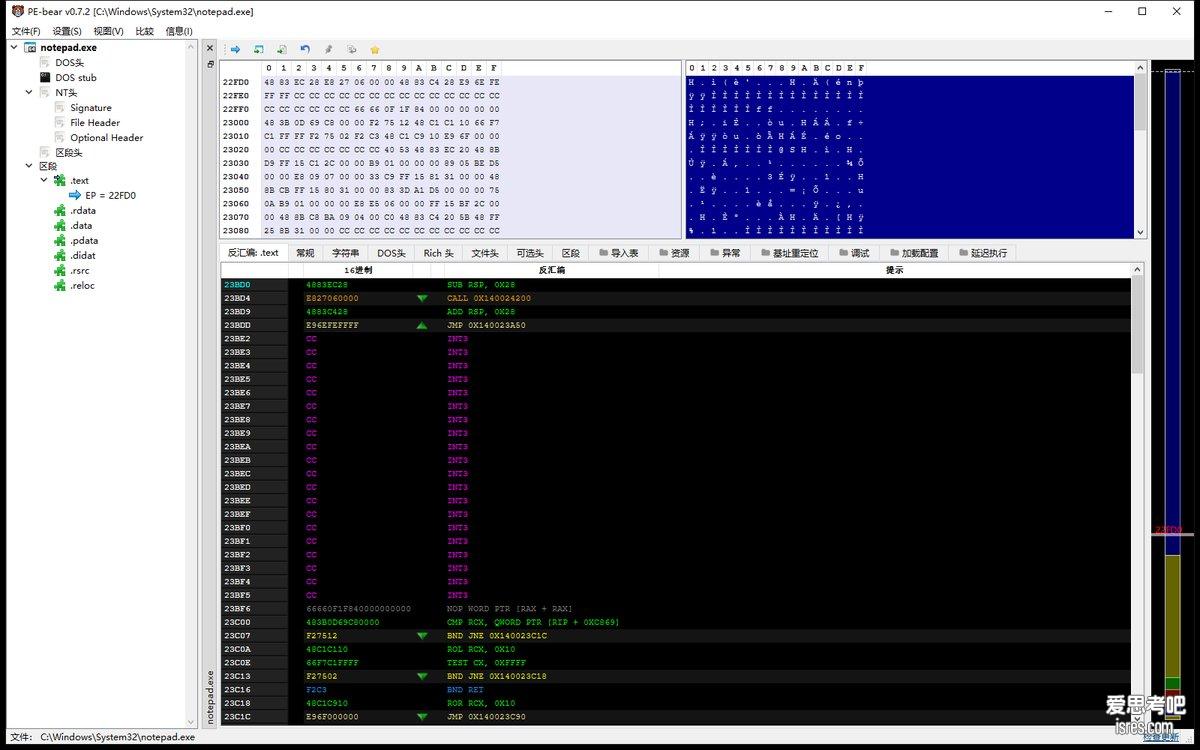Click the .didat section puzzle icon
The image size is (1200, 750).
[x=60, y=255]
